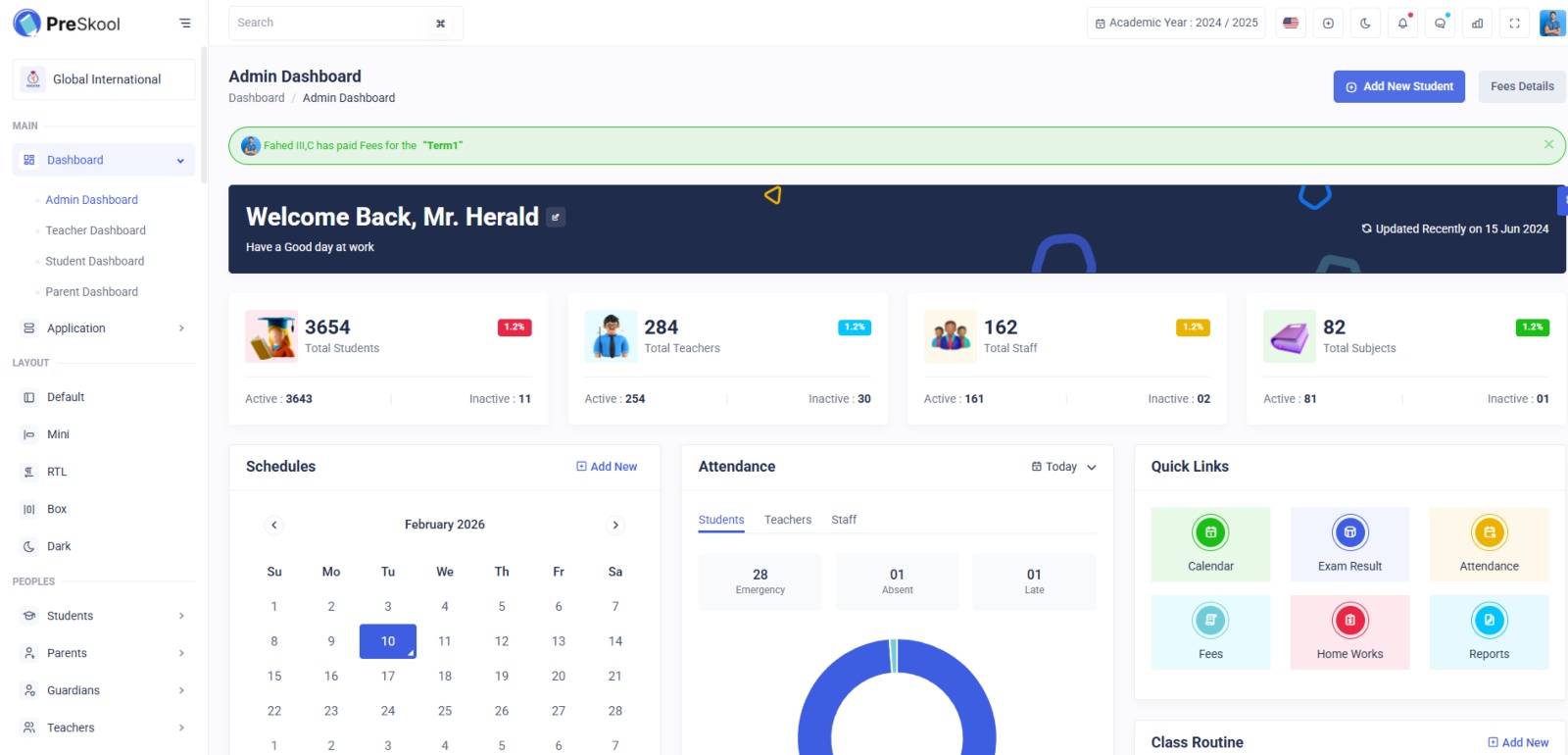
Task: Click Add New in Schedules panel
Action: pyautogui.click(x=607, y=467)
